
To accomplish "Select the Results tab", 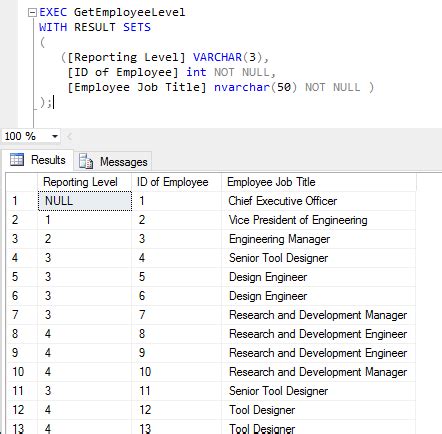I will click(38, 160).
